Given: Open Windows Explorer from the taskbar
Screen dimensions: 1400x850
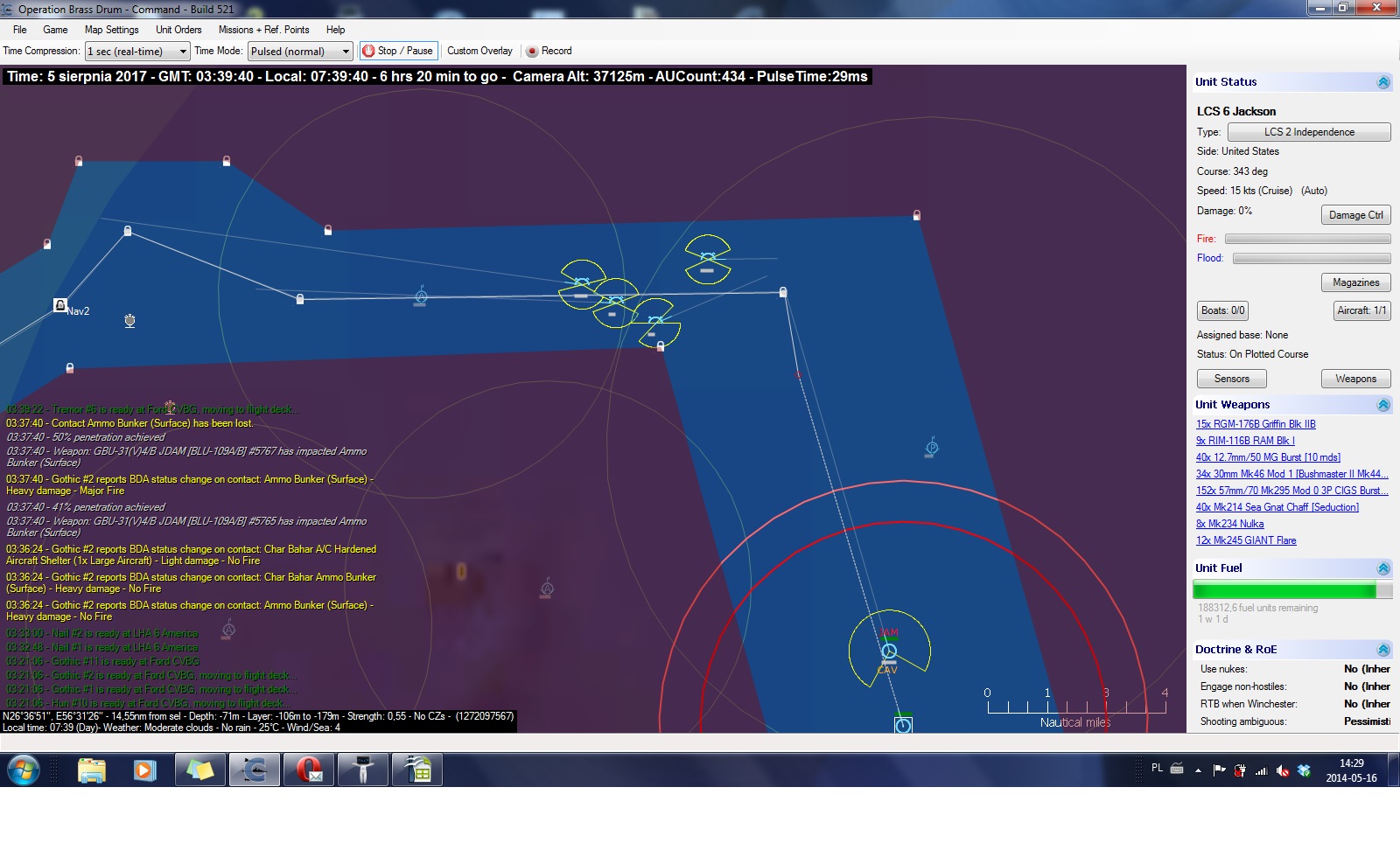Looking at the screenshot, I should point(91,770).
